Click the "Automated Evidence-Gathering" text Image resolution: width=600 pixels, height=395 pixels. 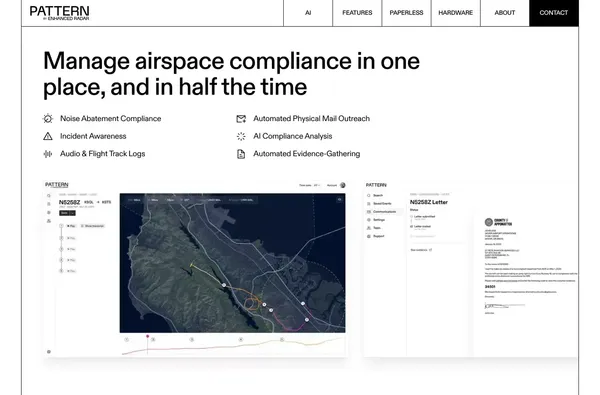307,154
